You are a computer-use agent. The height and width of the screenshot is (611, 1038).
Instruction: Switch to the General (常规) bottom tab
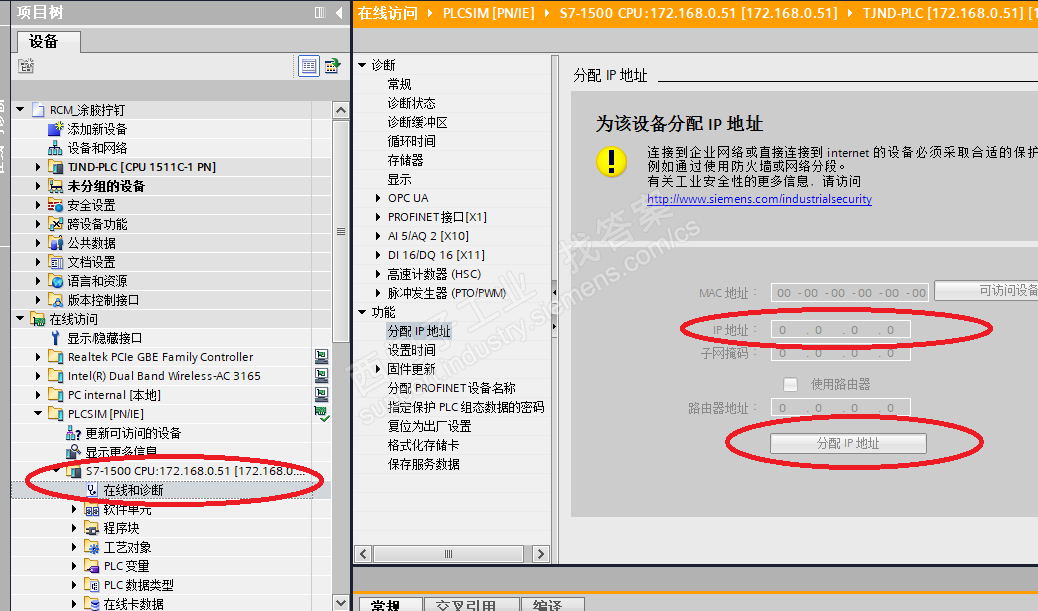390,604
